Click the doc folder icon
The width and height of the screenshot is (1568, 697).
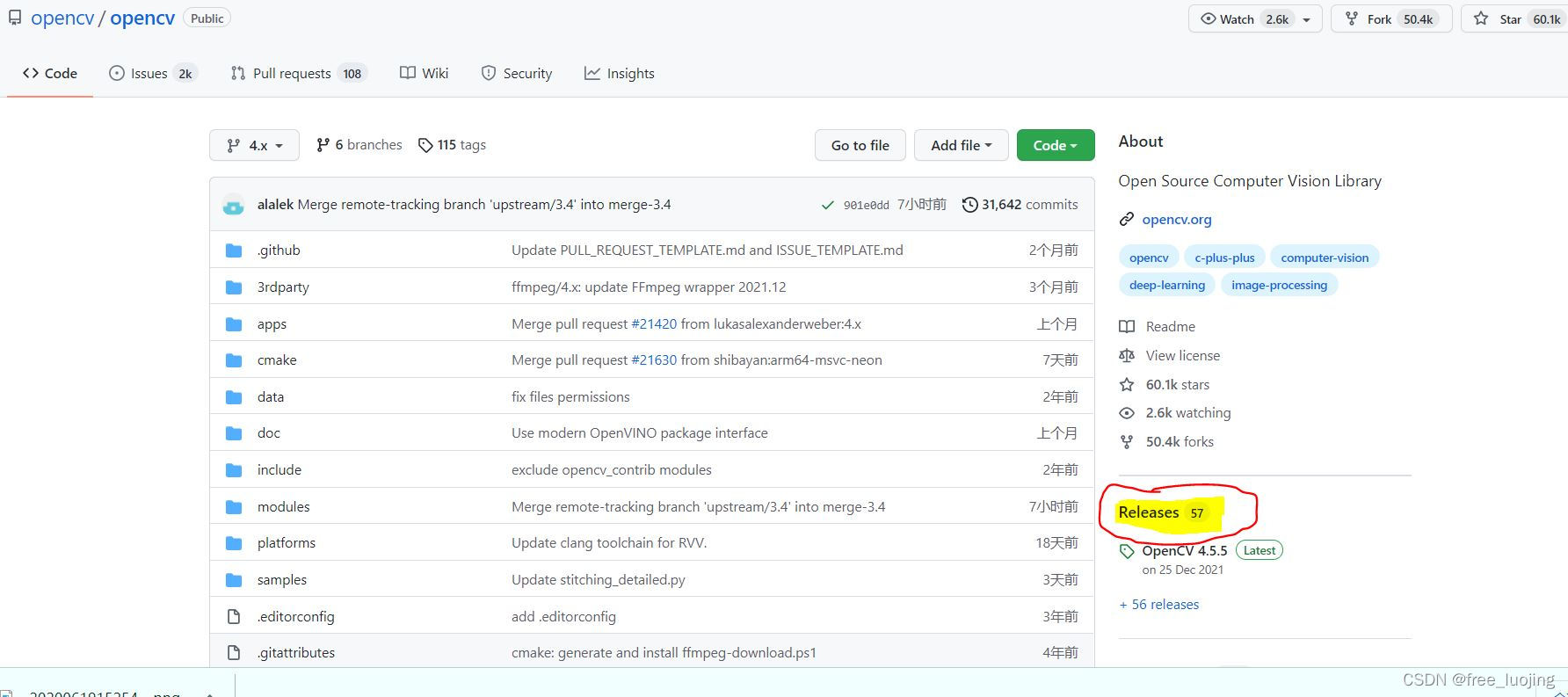234,433
